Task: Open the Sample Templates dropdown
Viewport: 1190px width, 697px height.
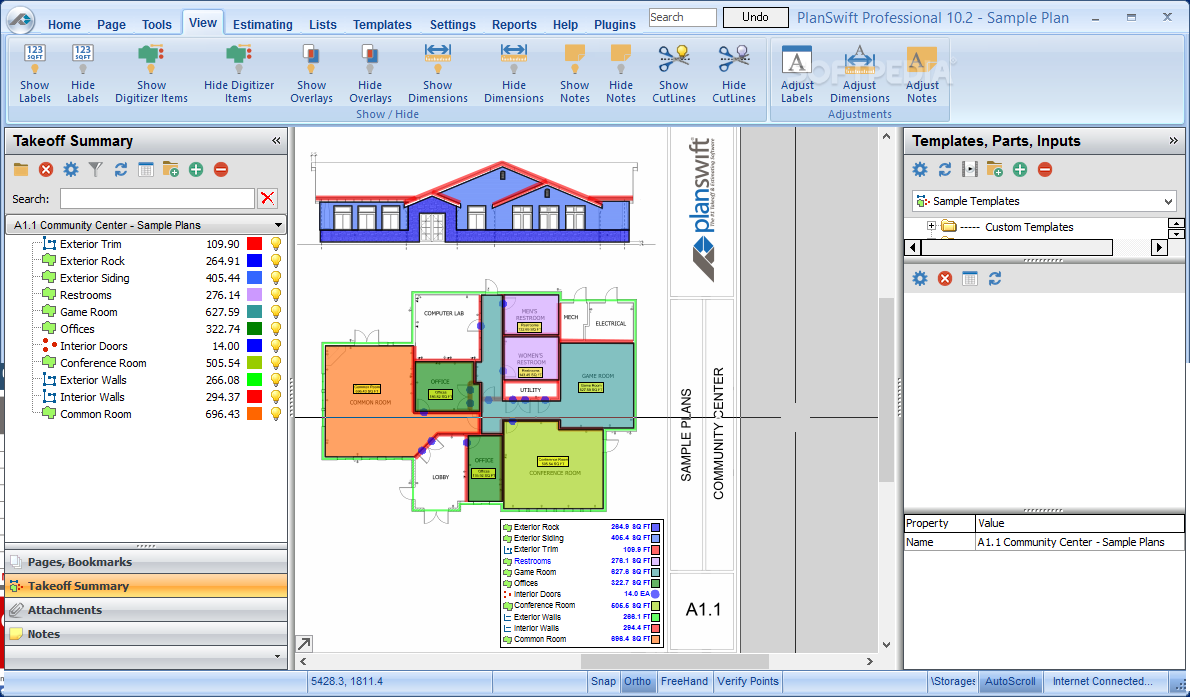Action: 1168,201
